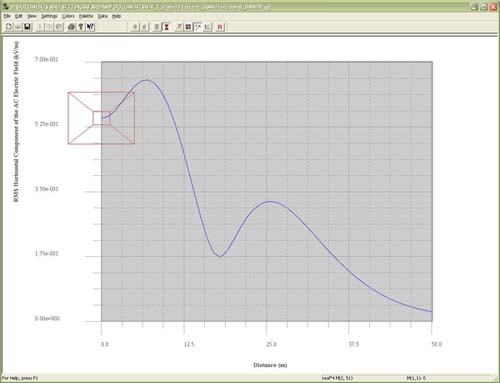This screenshot has height=383, width=500.
Task: Open the View menu
Action: [32, 16]
